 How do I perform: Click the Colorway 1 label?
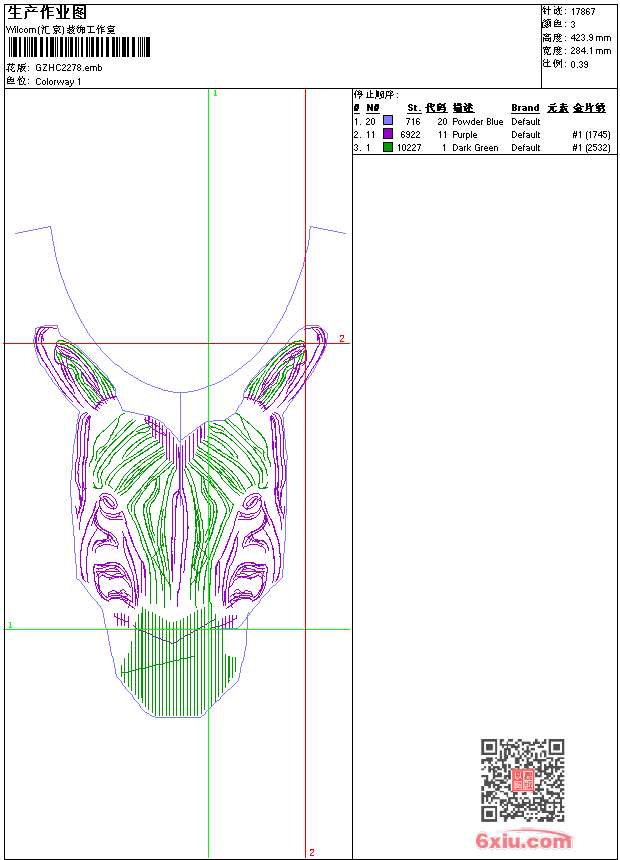click(58, 81)
